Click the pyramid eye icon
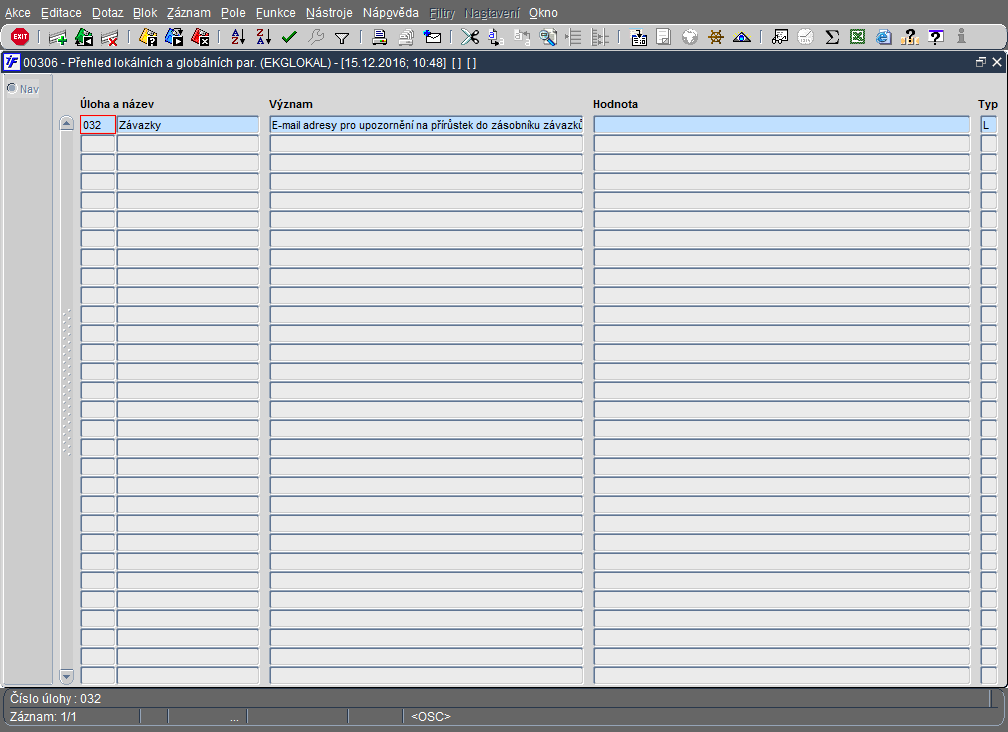Viewport: 1008px width, 732px height. pos(742,37)
